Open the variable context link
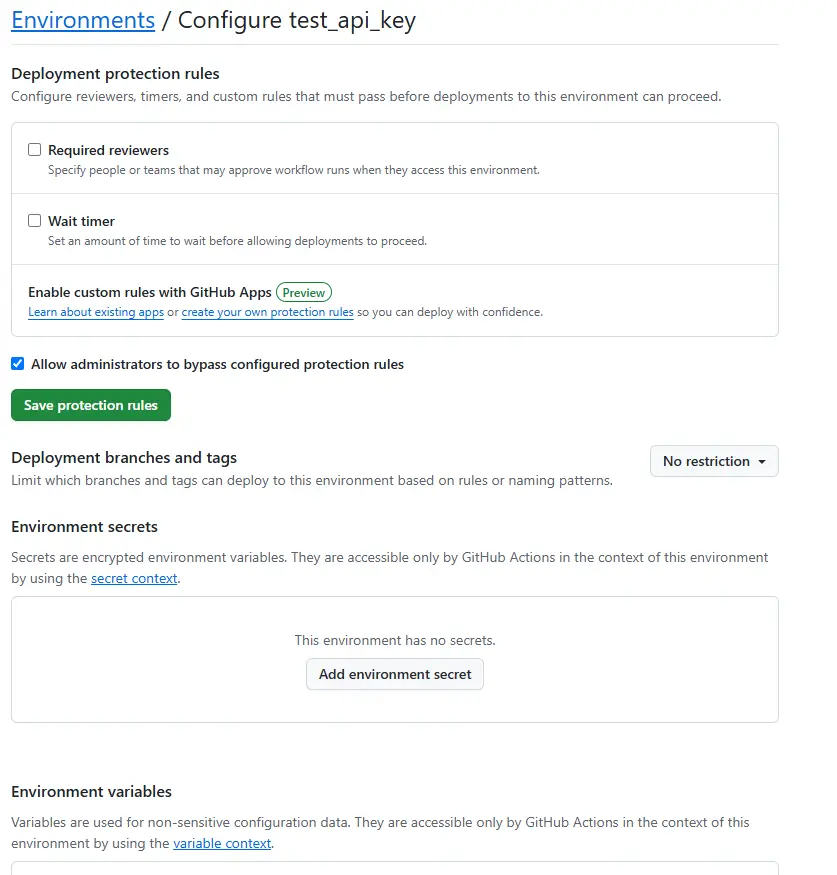837x875 pixels. click(x=222, y=843)
